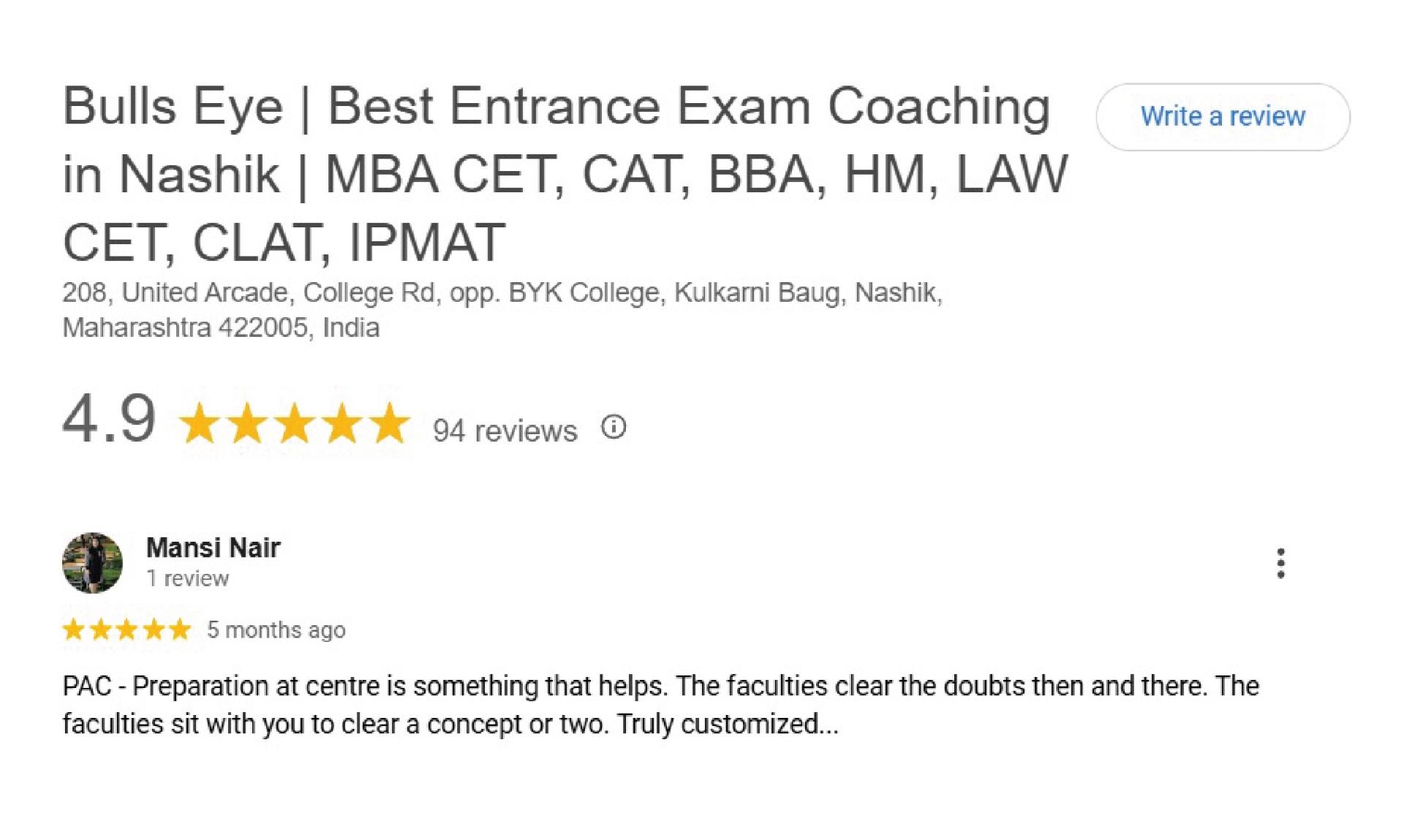Click the 4.9 rating number
The image size is (1404, 840).
109,420
